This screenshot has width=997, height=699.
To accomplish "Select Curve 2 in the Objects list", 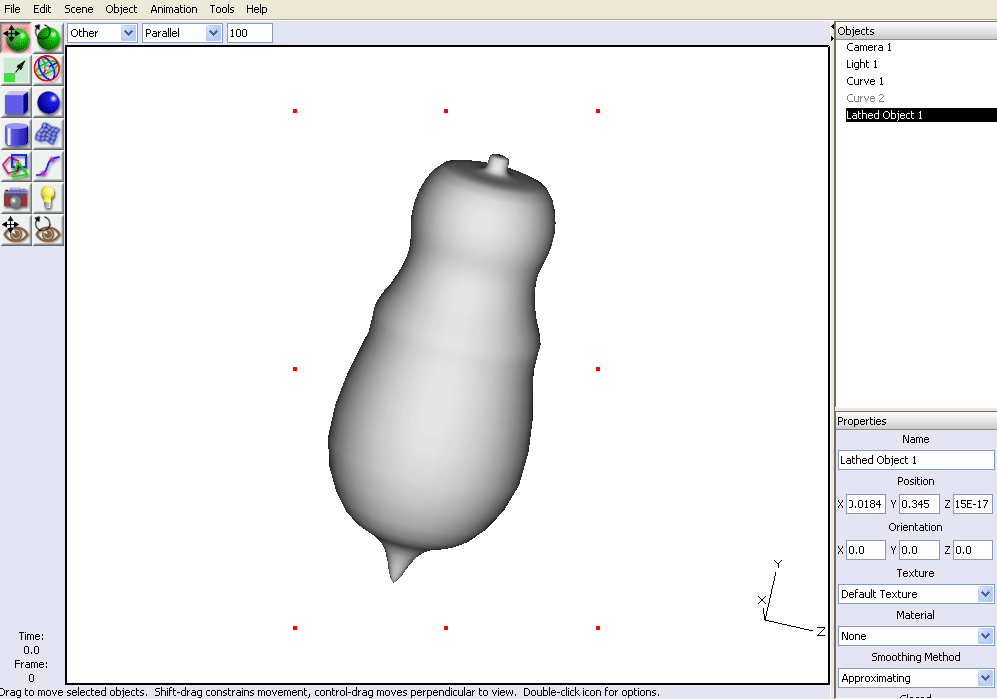I will pyautogui.click(x=865, y=98).
